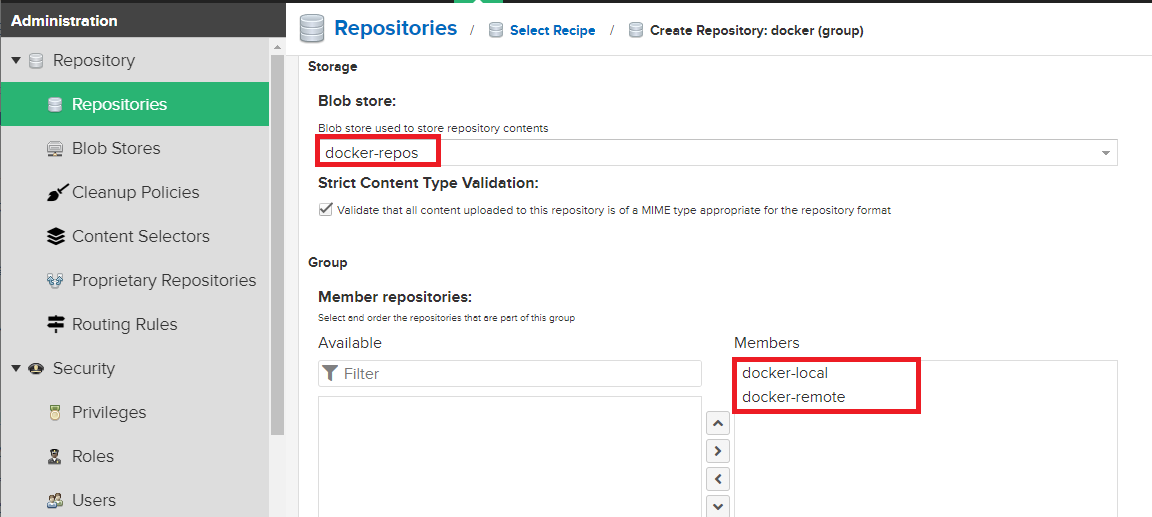Click the Routing Rules signpost icon
The height and width of the screenshot is (517, 1152).
[x=55, y=325]
